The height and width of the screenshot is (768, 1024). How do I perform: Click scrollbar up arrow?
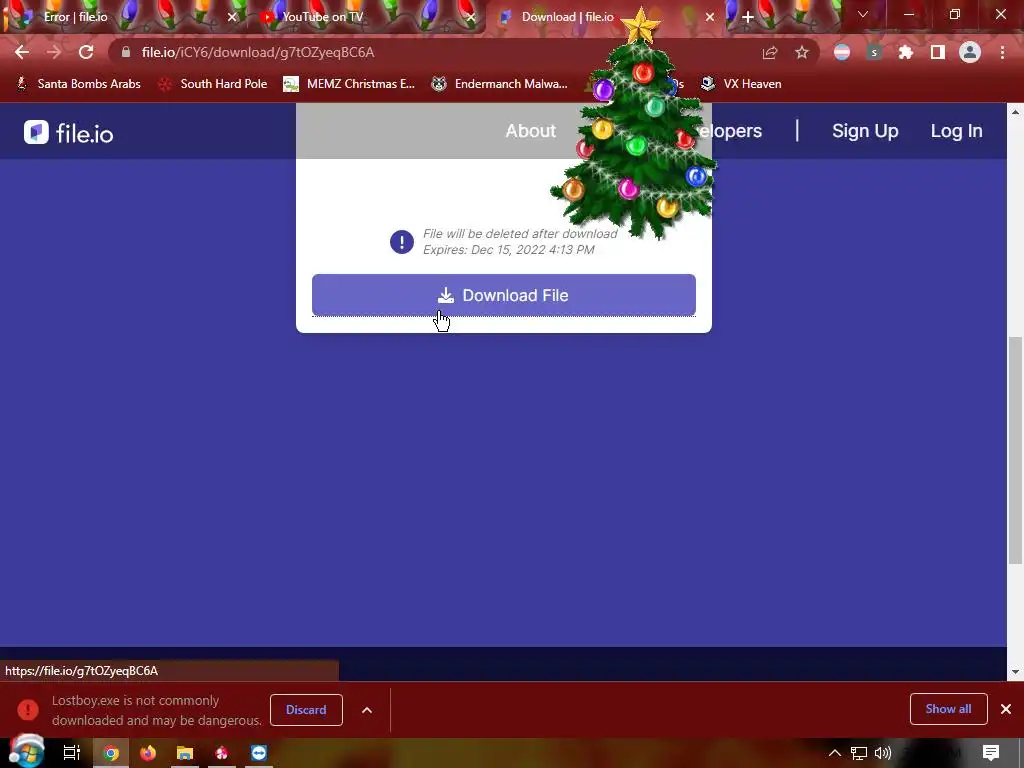(1015, 112)
